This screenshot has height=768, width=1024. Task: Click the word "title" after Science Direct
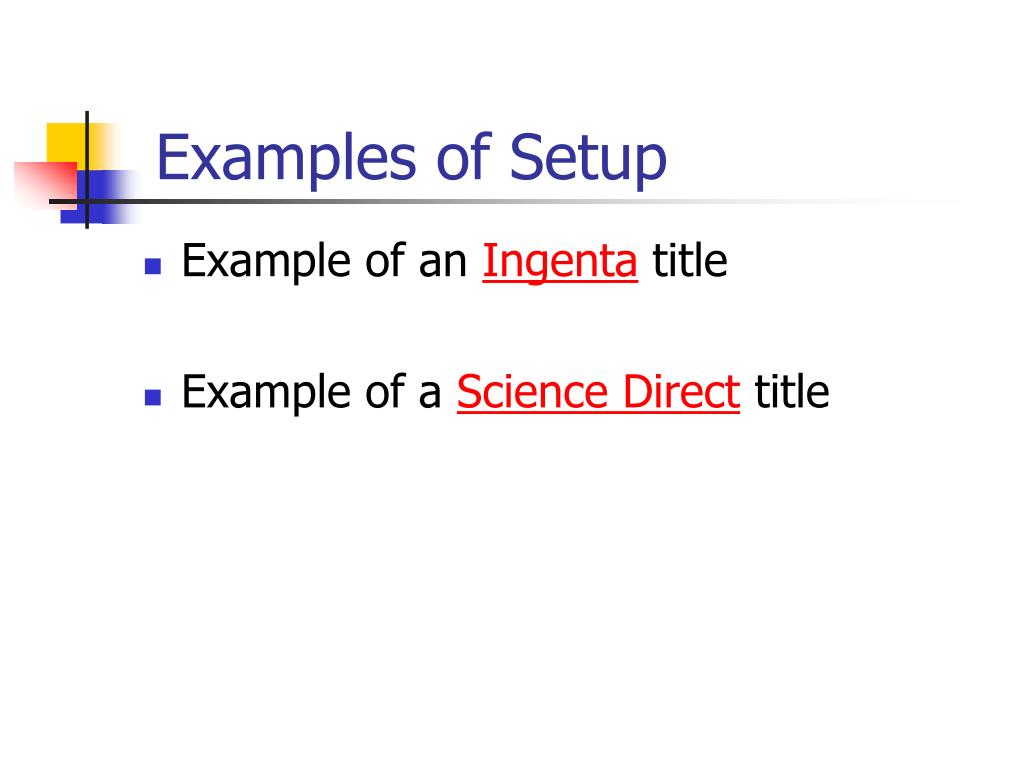792,391
